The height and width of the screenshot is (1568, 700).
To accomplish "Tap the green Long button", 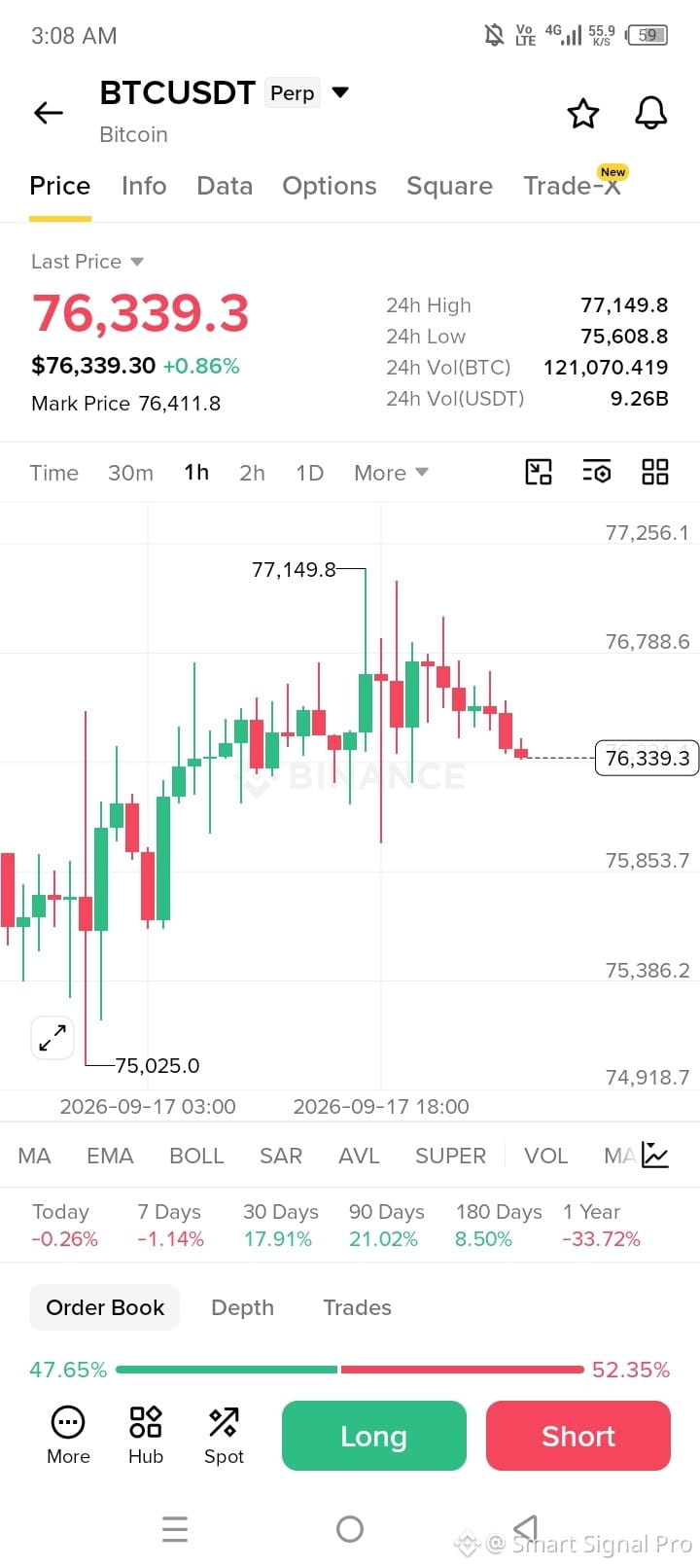I will [374, 1436].
